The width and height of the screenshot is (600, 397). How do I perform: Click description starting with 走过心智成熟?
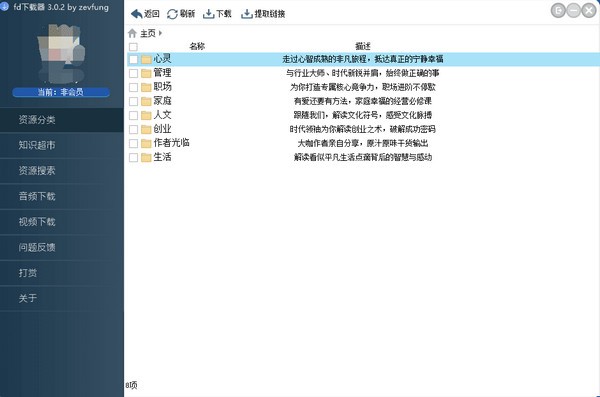363,59
